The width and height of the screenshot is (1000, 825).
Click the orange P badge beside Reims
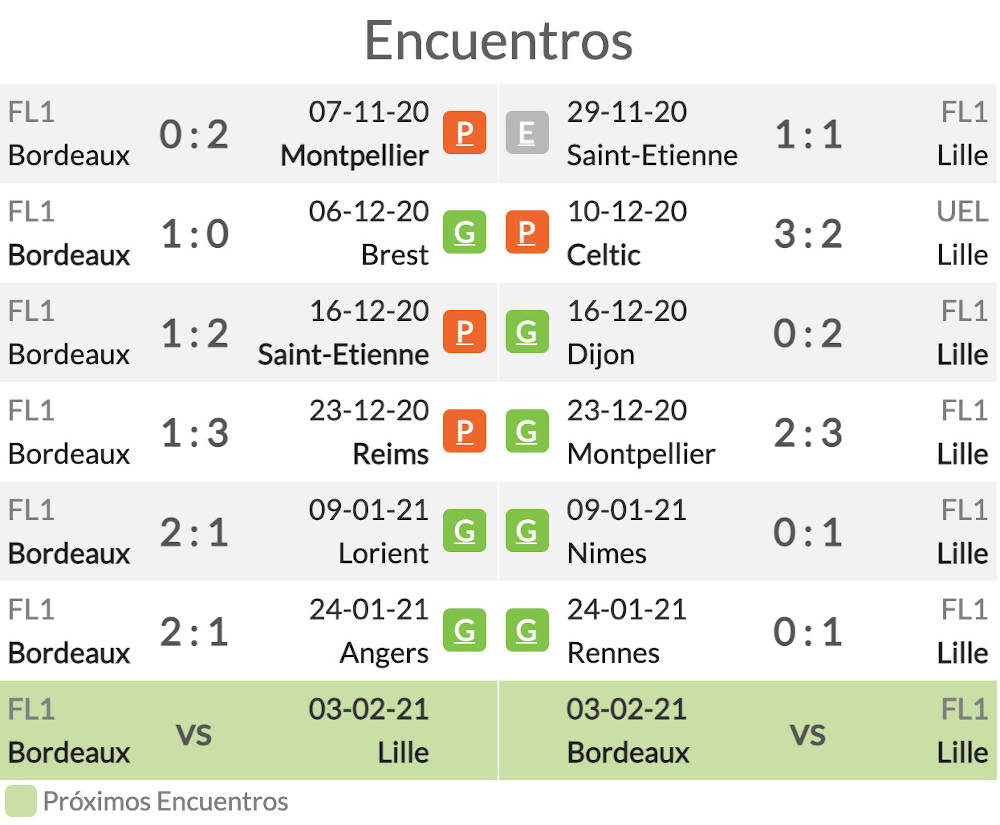(x=464, y=431)
